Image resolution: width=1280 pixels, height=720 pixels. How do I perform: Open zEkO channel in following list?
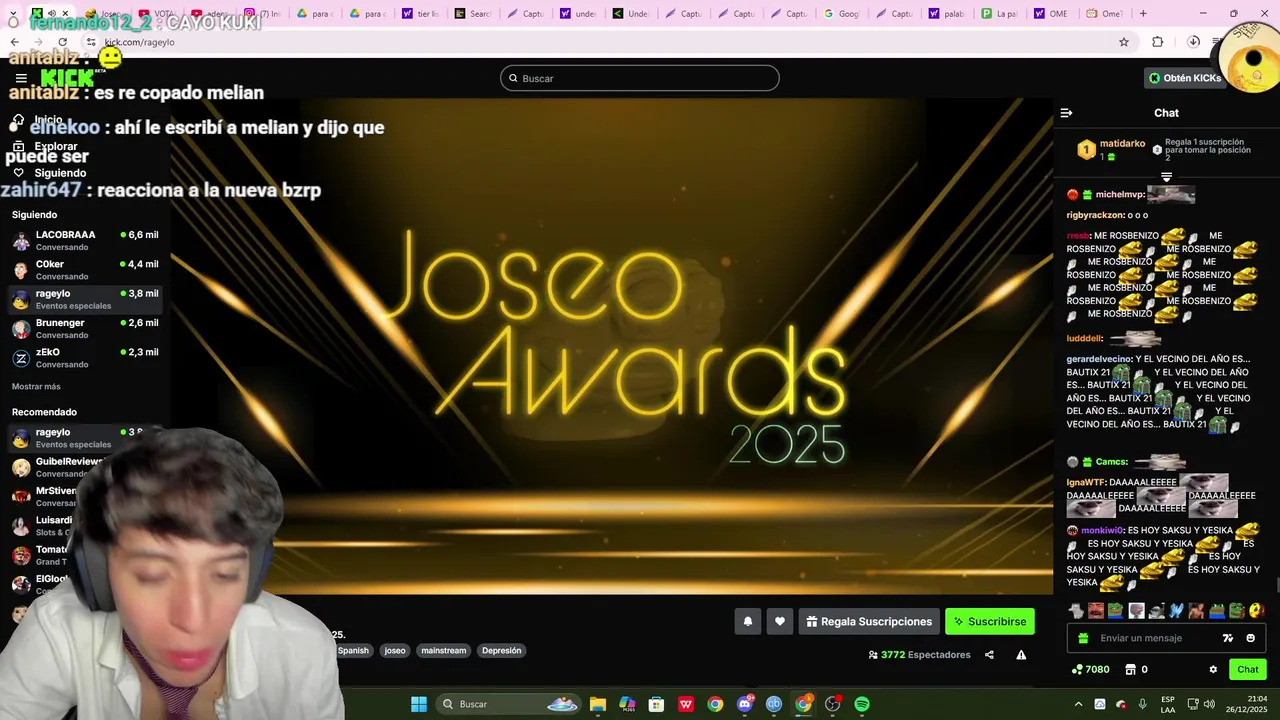[85, 358]
